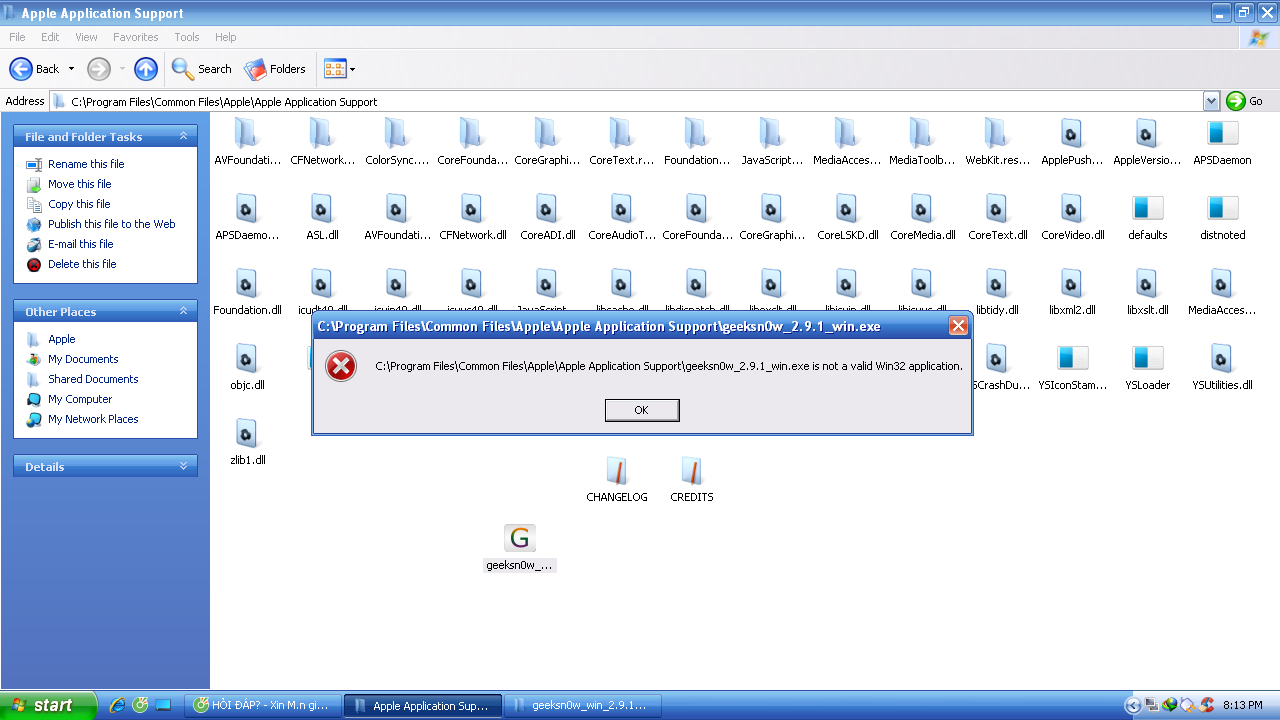Screen dimensions: 1280x720
Task: Select the objc.dll file icon
Action: click(x=246, y=358)
